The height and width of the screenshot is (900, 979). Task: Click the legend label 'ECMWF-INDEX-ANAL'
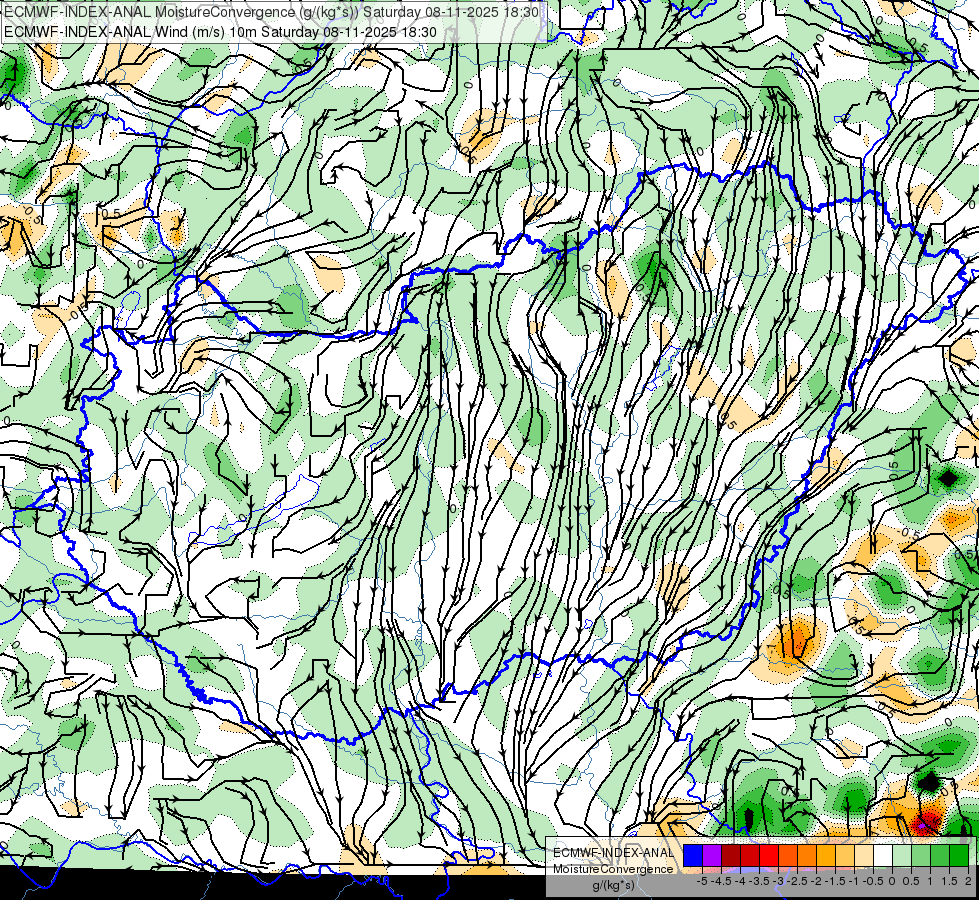pyautogui.click(x=613, y=853)
